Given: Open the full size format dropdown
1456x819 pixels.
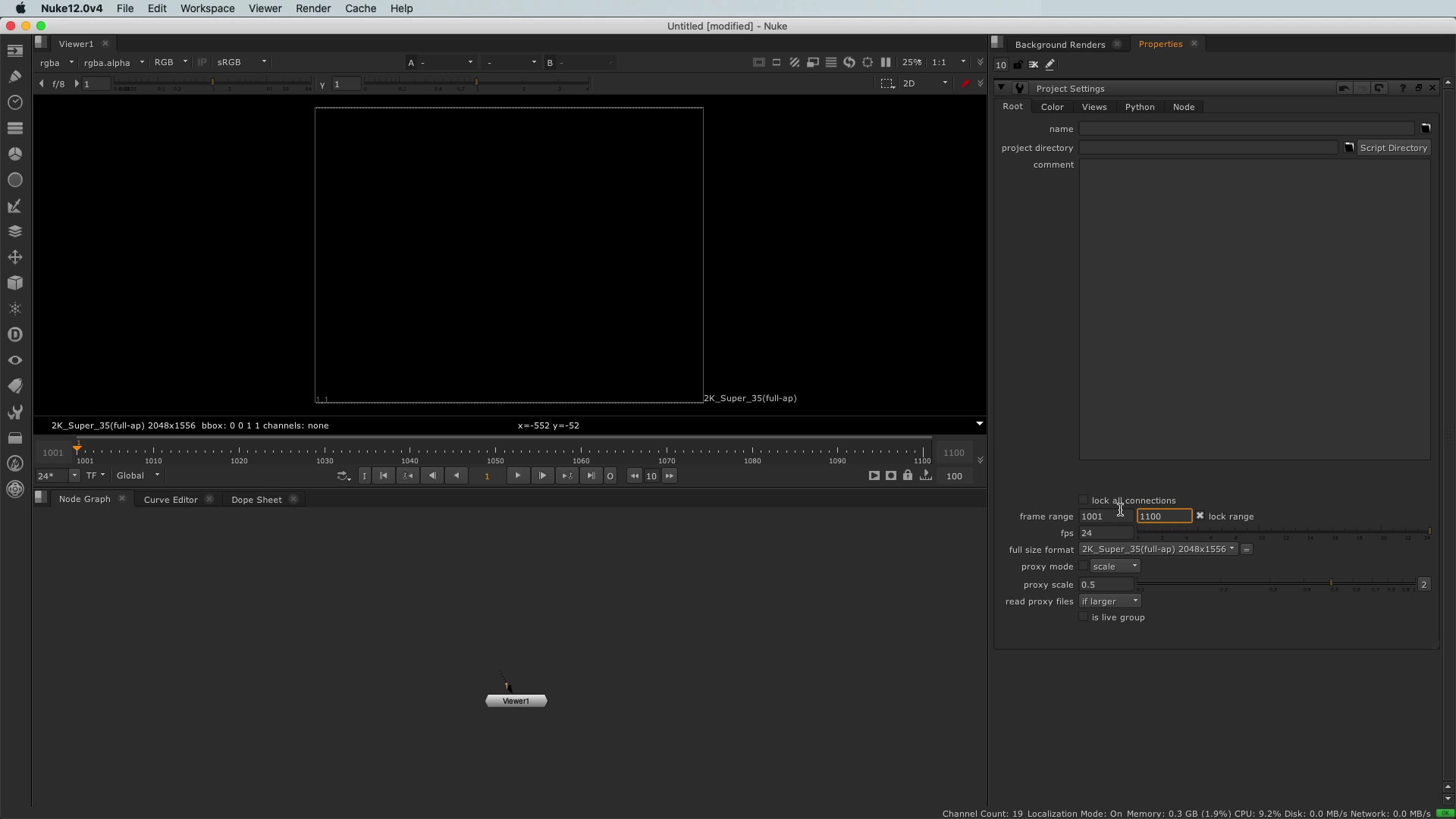Looking at the screenshot, I should [x=1158, y=549].
